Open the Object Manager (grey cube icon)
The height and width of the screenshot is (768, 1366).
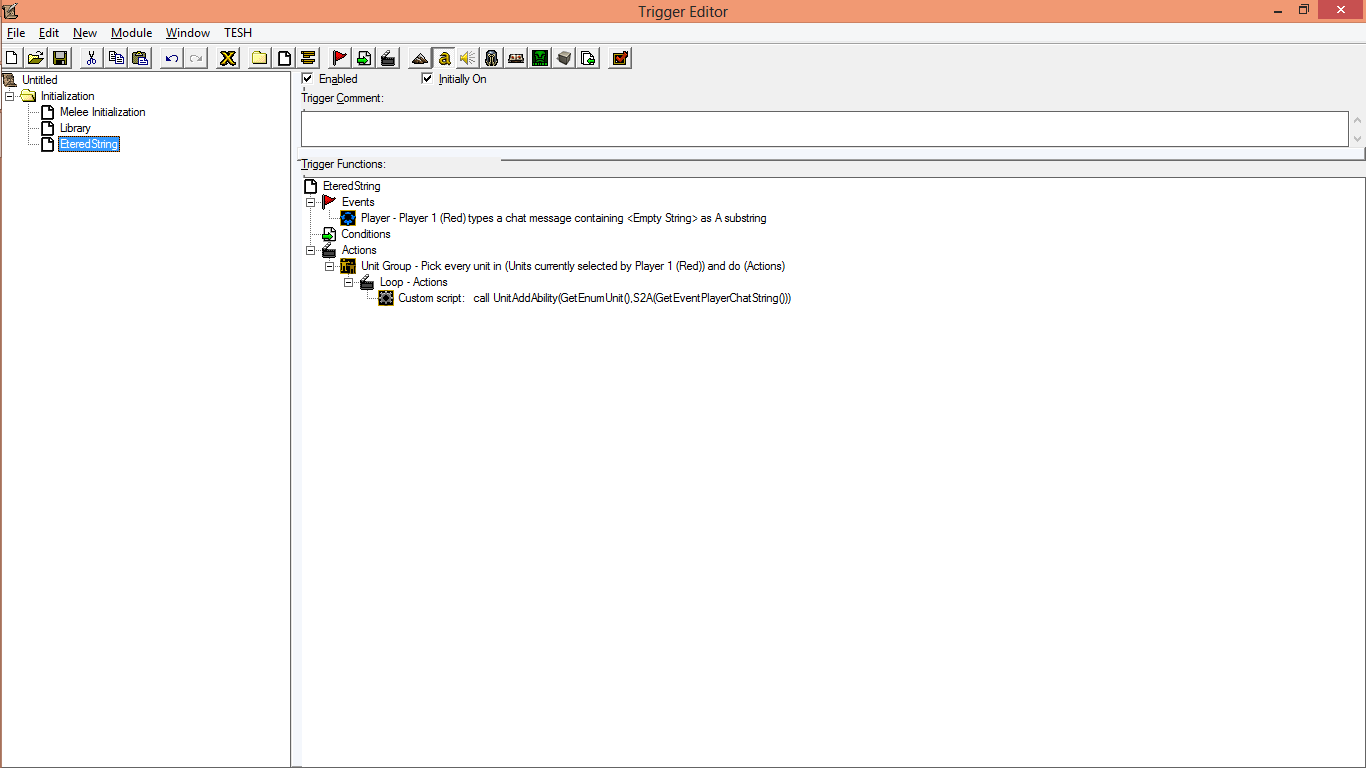click(564, 58)
